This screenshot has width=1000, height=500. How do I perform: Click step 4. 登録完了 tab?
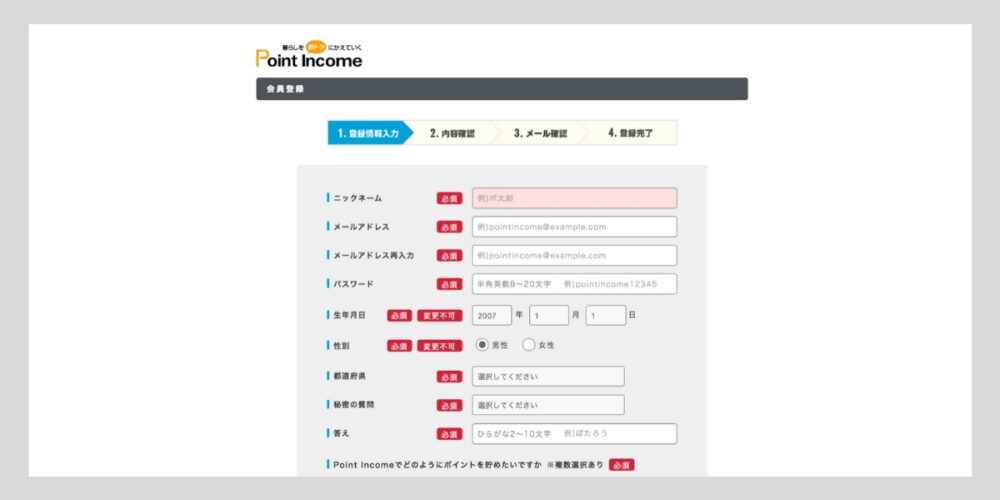coord(631,133)
